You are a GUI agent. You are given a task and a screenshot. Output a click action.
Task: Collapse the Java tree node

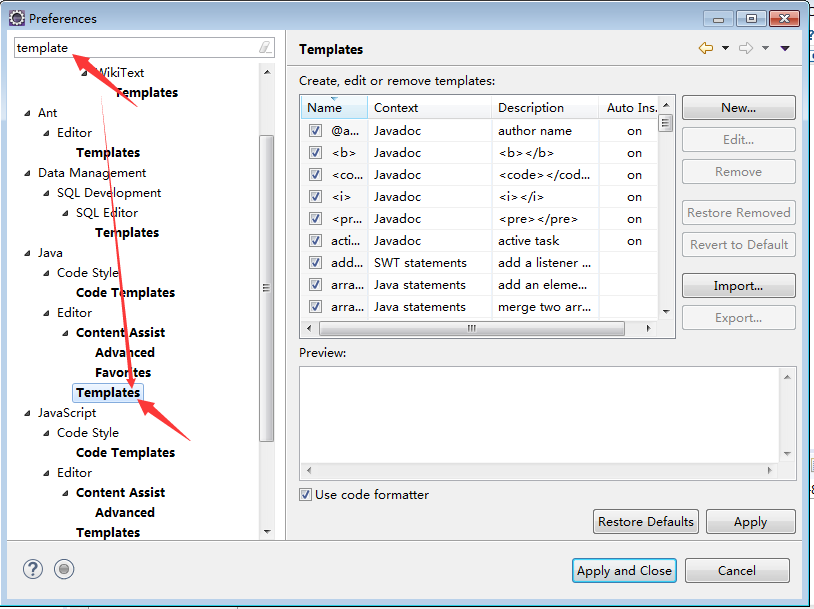coord(28,253)
